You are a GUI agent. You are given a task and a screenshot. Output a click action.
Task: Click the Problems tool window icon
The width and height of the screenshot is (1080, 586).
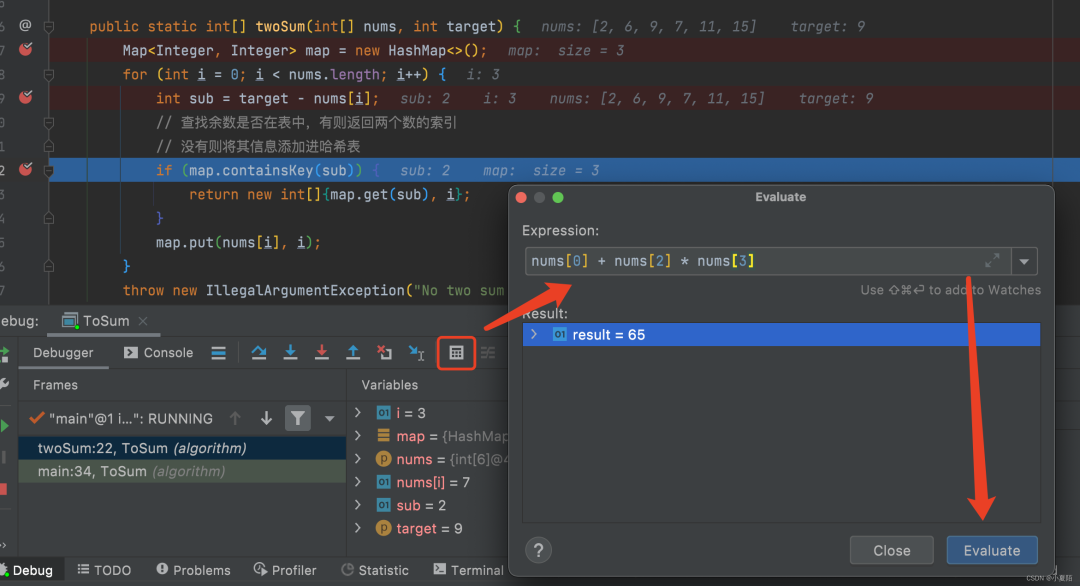[162, 569]
